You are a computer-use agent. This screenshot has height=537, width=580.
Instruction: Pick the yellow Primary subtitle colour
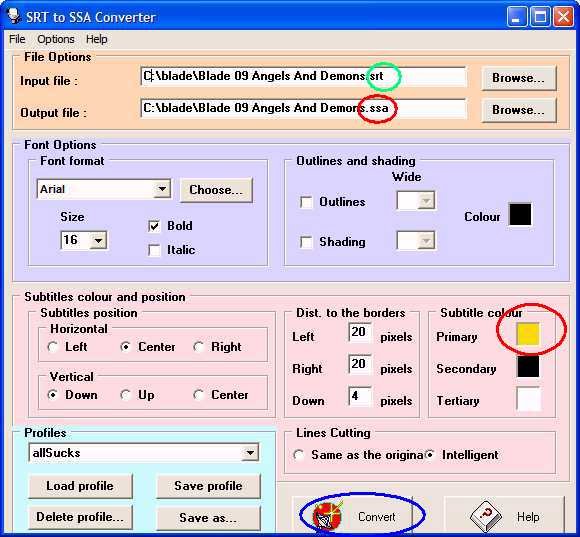point(528,334)
